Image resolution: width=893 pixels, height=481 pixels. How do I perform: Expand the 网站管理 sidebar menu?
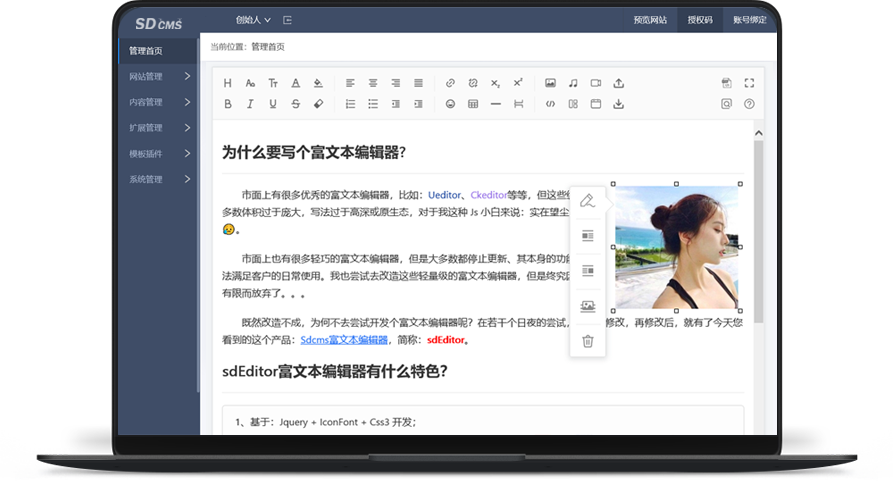(x=158, y=77)
